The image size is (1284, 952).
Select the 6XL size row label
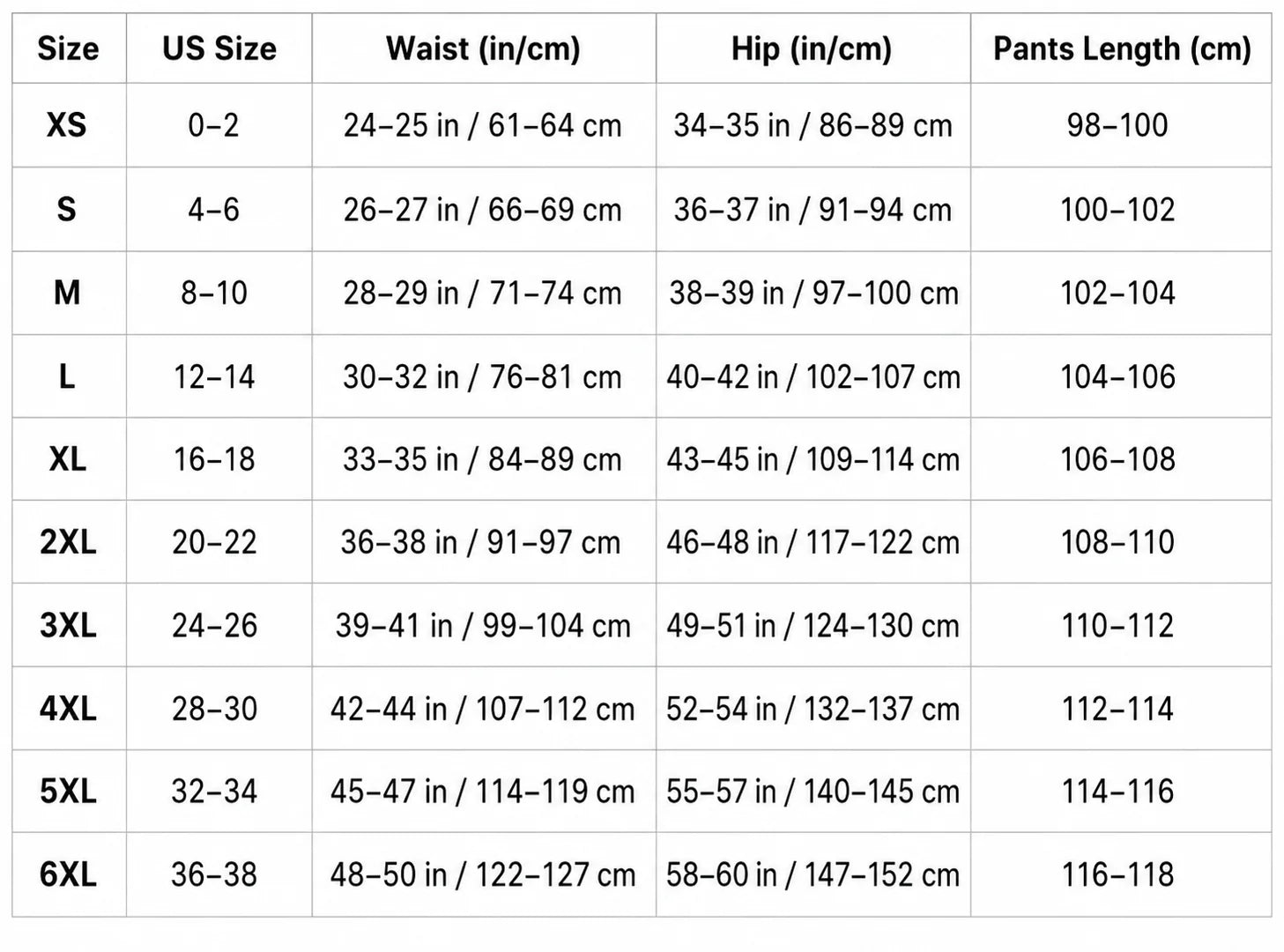click(x=68, y=874)
